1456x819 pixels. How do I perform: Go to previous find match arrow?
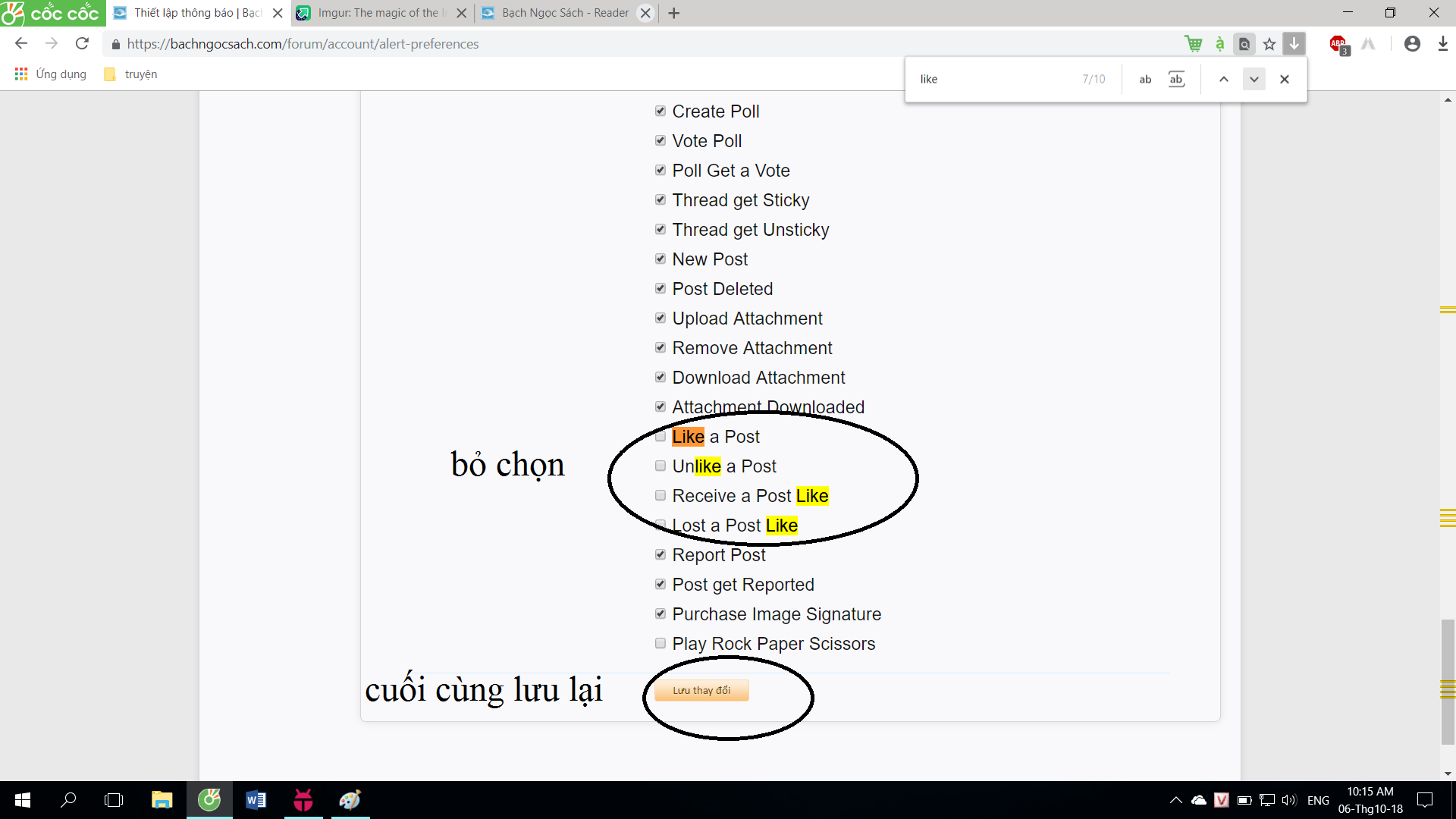click(x=1223, y=79)
